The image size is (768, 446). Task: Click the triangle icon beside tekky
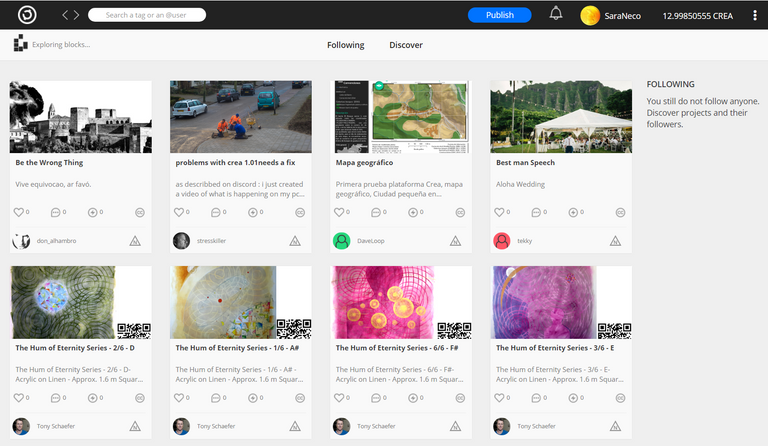[x=615, y=241]
